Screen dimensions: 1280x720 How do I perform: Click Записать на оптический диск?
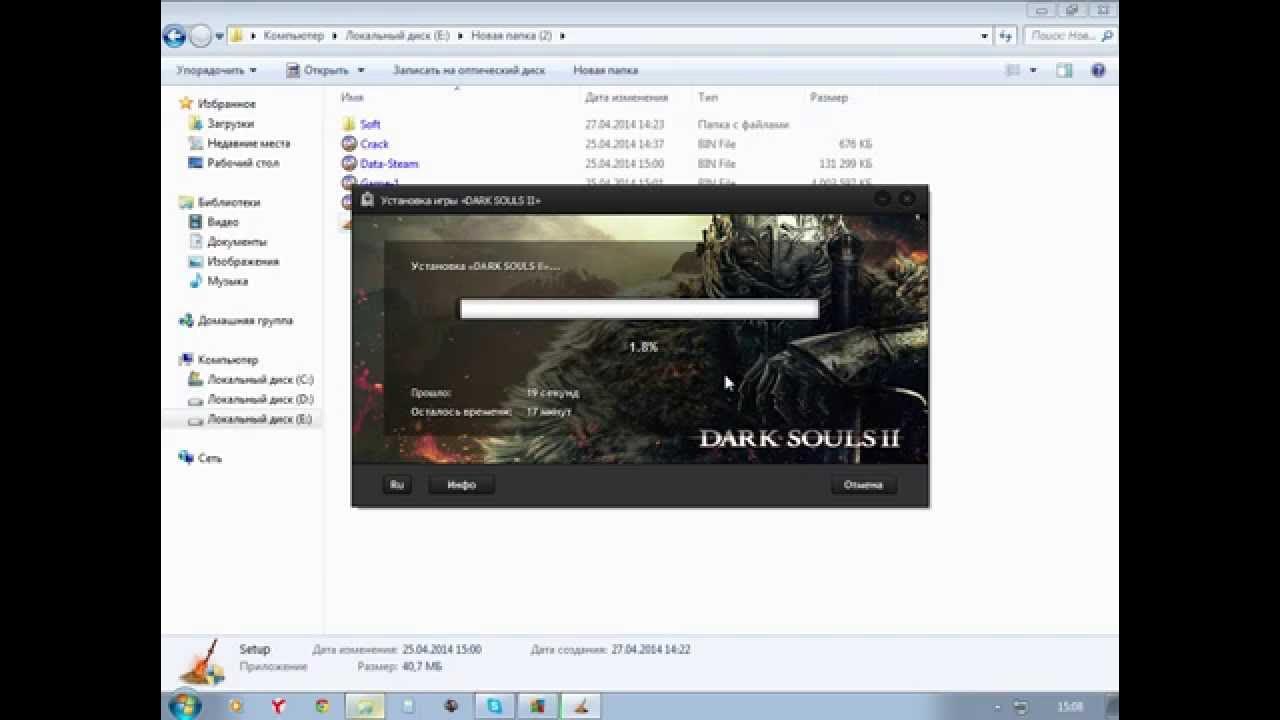point(469,70)
